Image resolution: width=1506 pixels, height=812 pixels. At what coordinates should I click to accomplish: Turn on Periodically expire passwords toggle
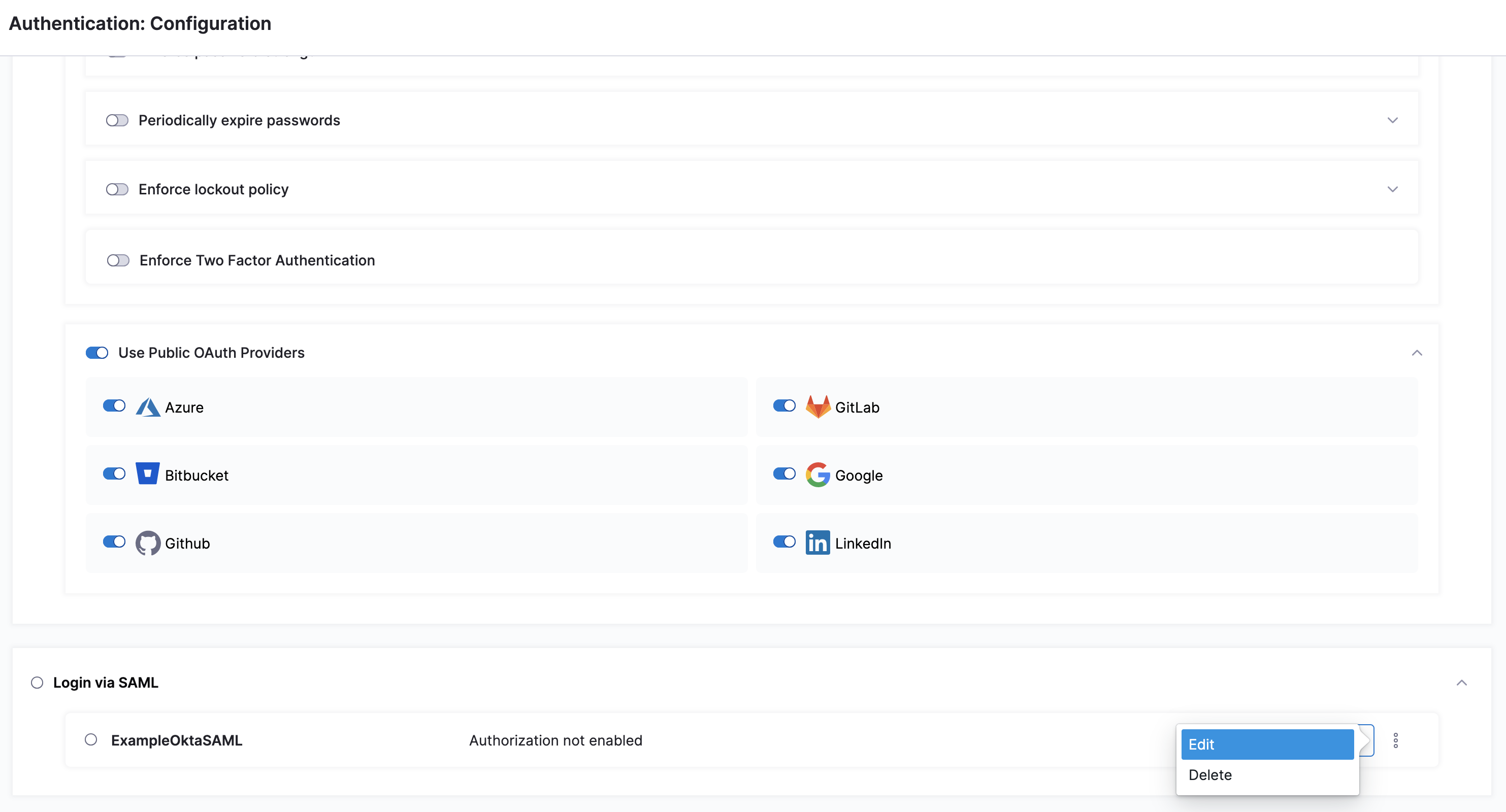coord(117,120)
